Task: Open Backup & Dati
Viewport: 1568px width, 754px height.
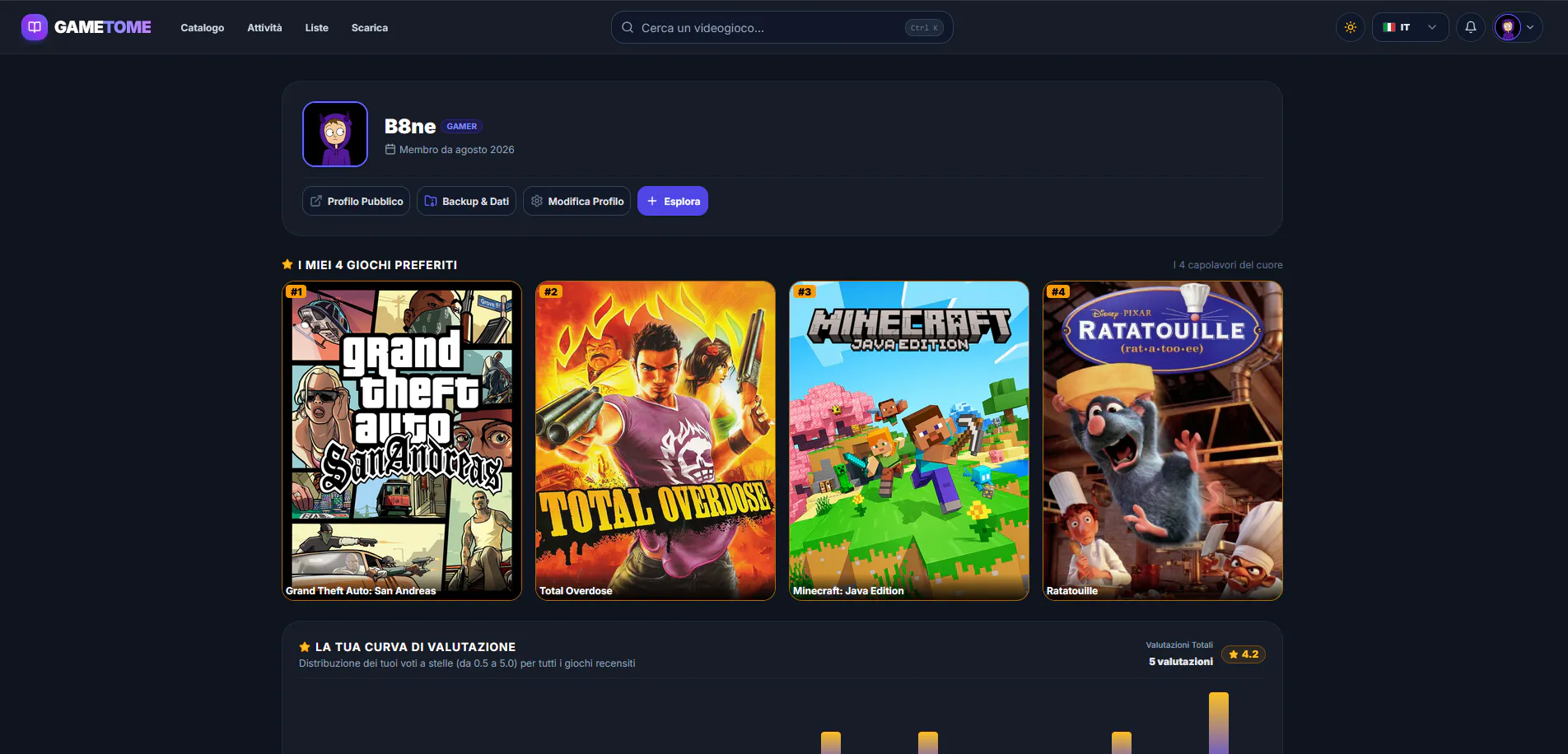Action: [466, 201]
